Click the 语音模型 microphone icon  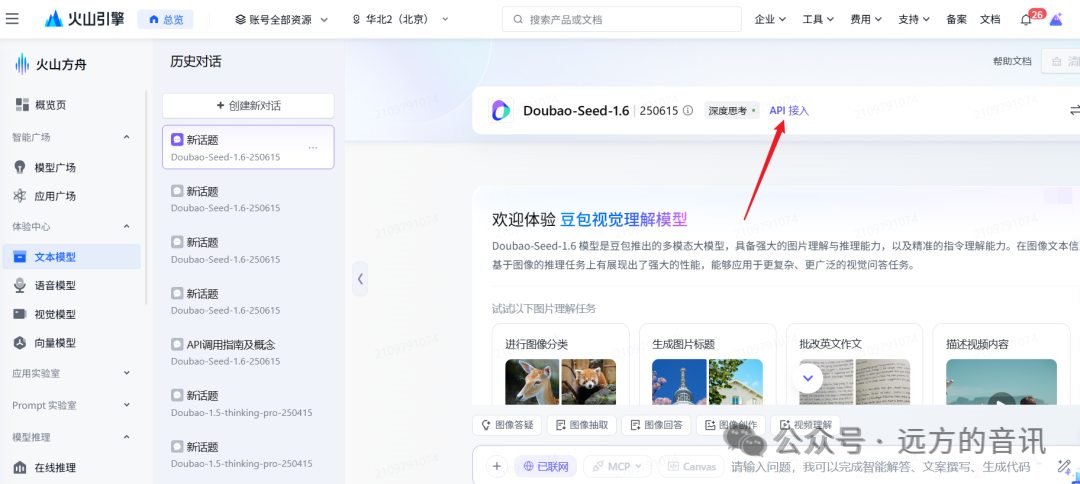[20, 286]
